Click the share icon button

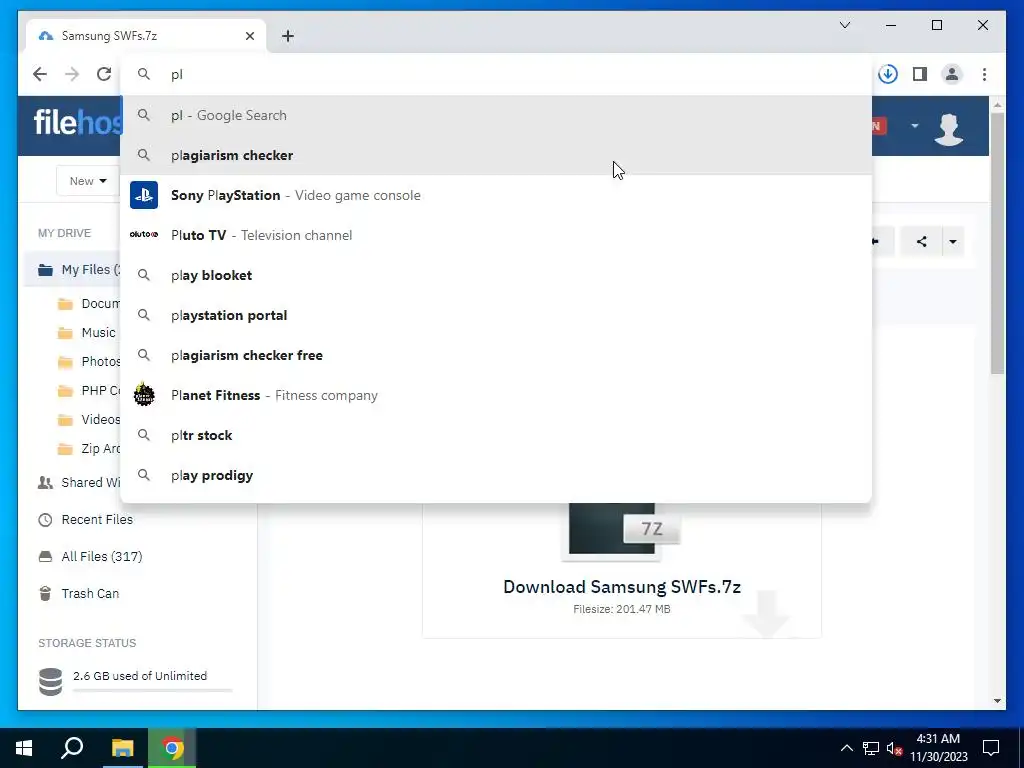coord(921,242)
